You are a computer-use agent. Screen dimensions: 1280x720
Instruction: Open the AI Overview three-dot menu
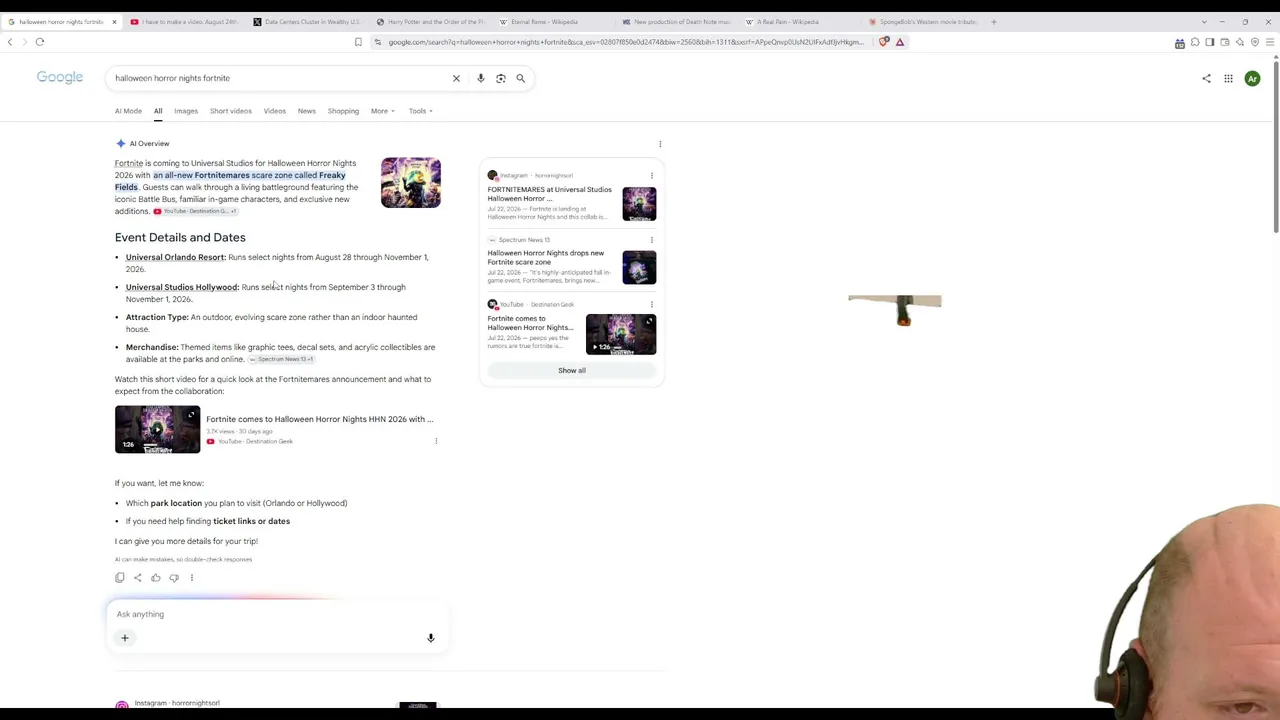(x=660, y=144)
